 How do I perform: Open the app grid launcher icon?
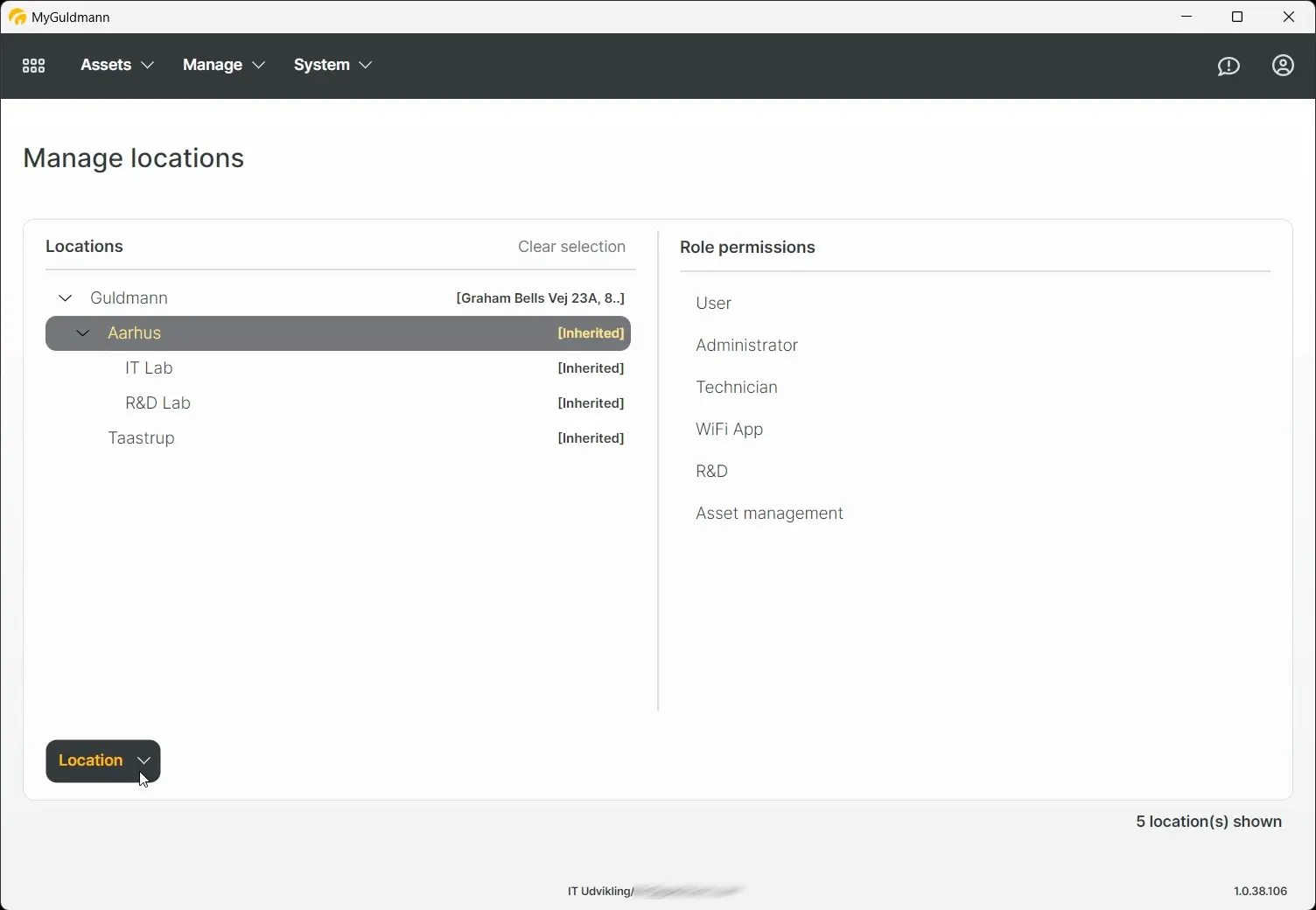[x=34, y=65]
